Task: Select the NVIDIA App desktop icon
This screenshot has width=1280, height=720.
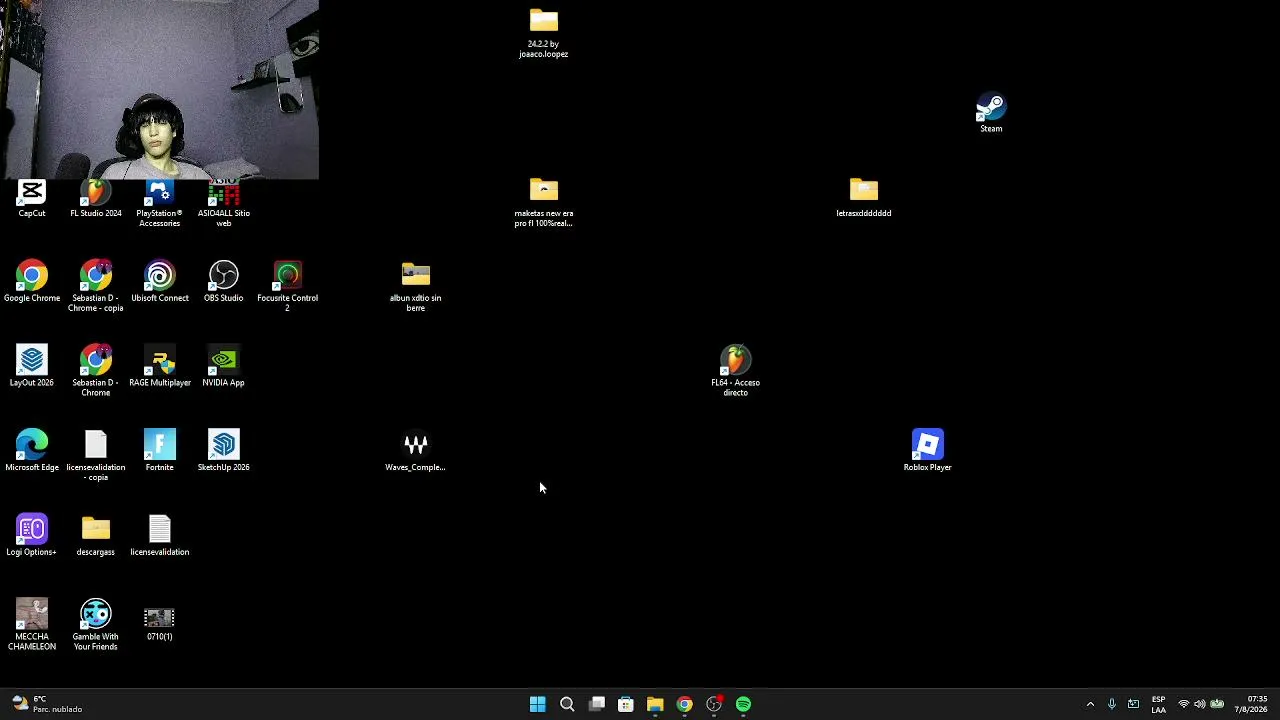Action: click(x=224, y=367)
